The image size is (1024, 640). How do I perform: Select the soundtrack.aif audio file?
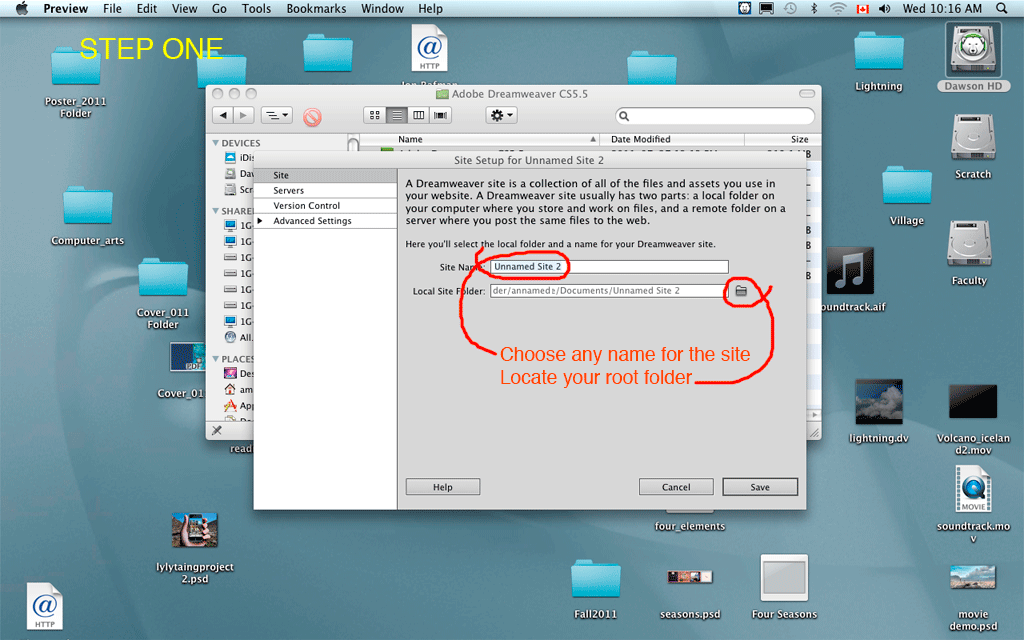[850, 270]
